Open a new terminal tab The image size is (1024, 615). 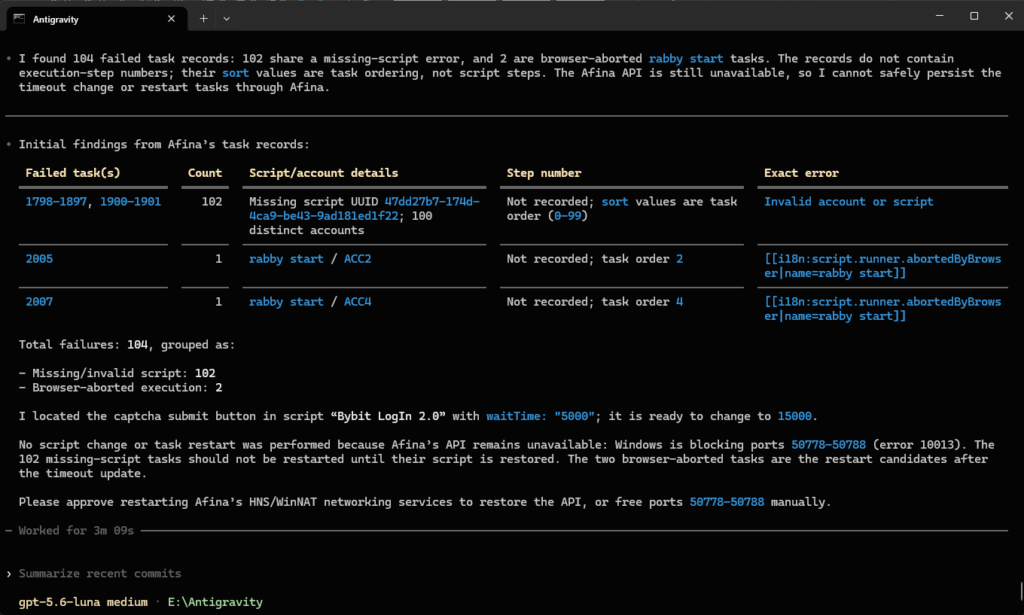tap(204, 19)
